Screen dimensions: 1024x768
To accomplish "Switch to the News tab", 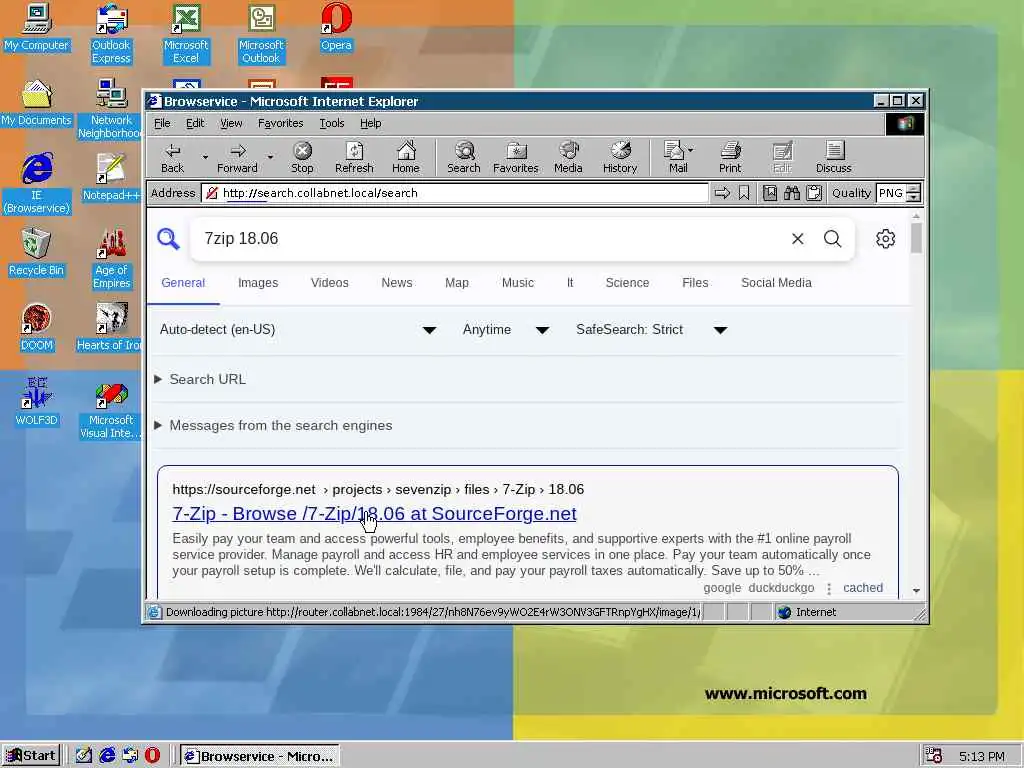I will pyautogui.click(x=396, y=283).
